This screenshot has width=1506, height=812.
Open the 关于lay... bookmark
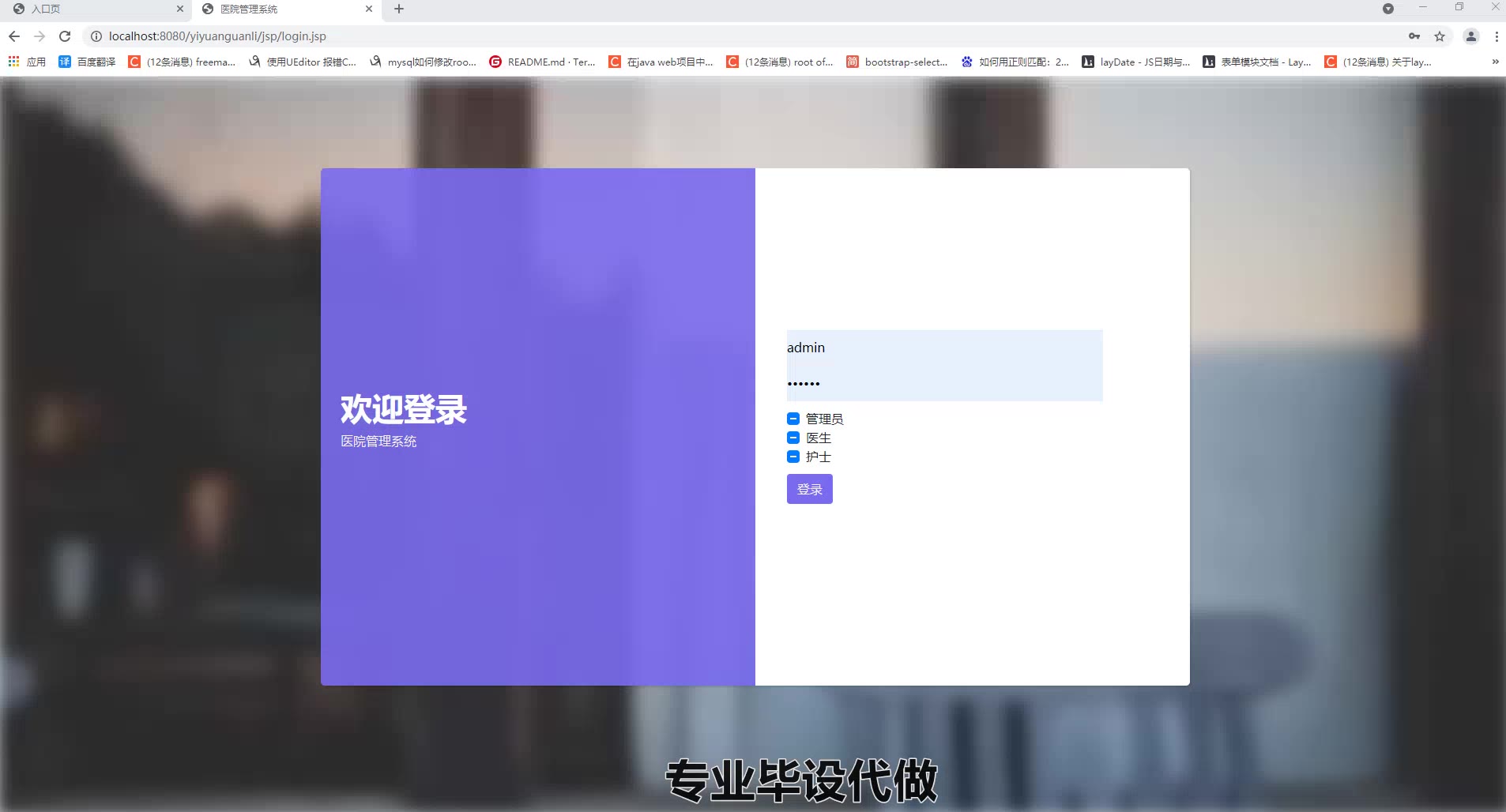(1378, 62)
